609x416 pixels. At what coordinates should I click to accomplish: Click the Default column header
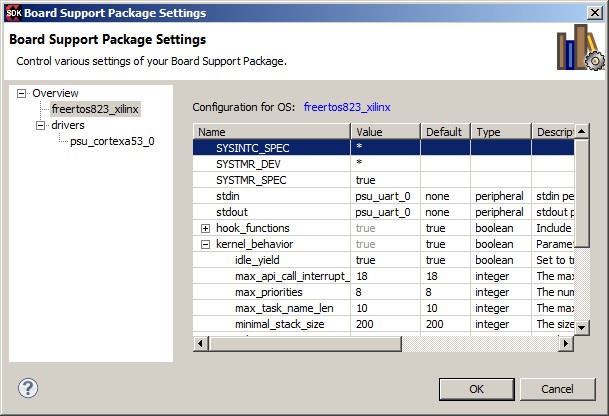pos(445,132)
